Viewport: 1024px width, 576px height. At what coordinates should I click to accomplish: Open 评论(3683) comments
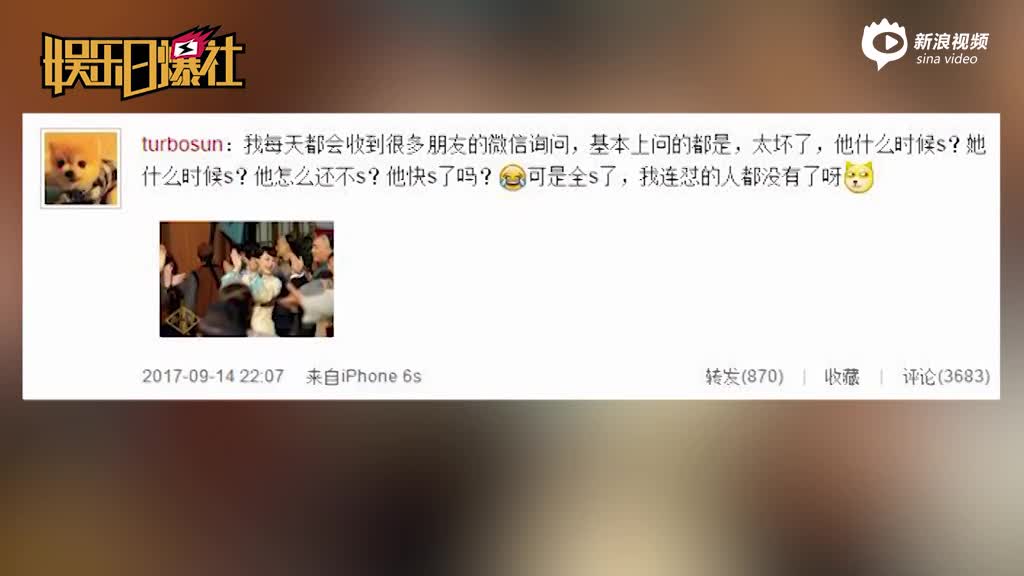(946, 376)
